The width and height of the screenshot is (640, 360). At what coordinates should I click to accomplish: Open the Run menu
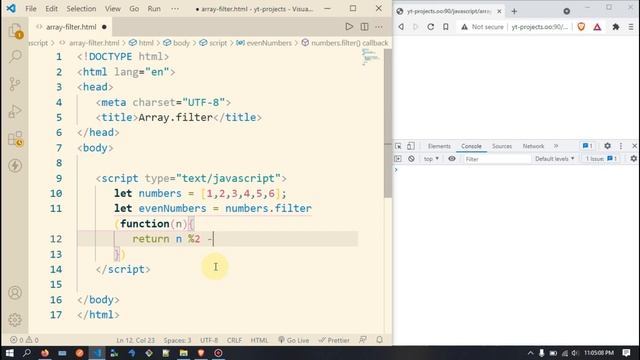[154, 9]
